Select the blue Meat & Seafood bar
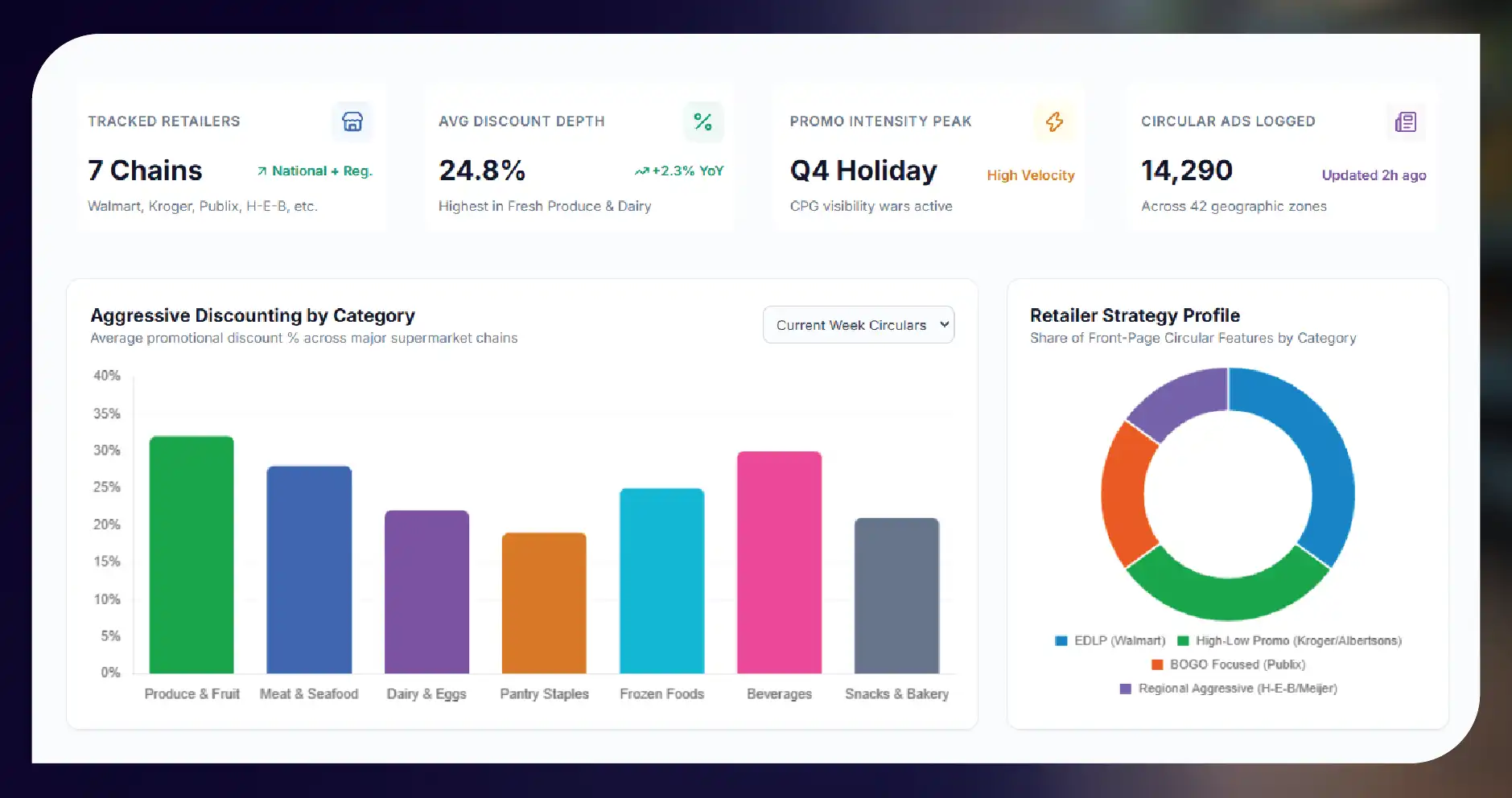Image resolution: width=1512 pixels, height=798 pixels. pos(309,570)
